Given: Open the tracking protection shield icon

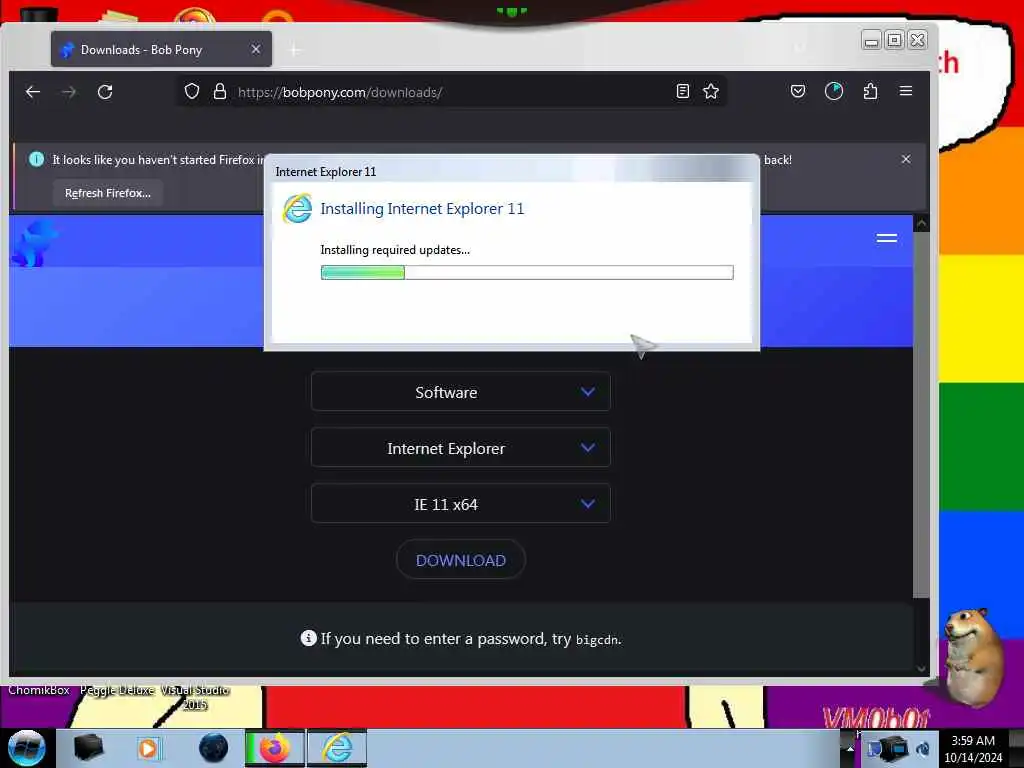Looking at the screenshot, I should click(x=191, y=91).
